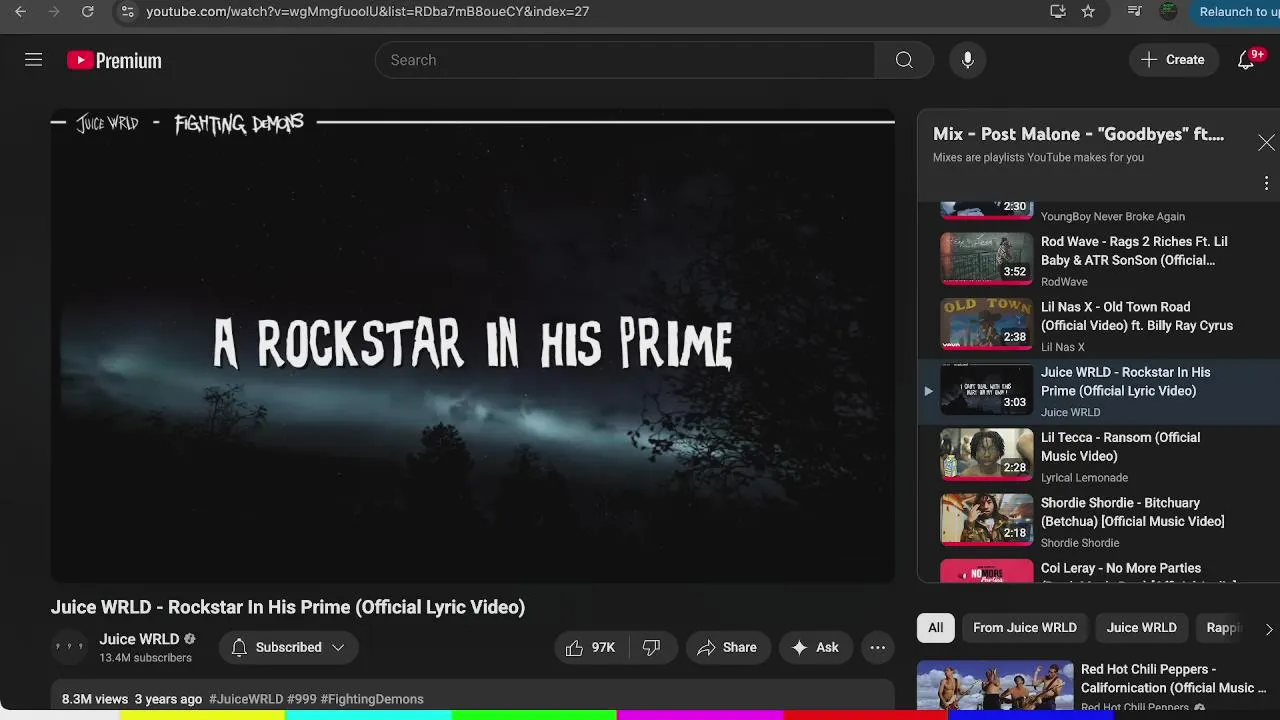Click Relaunch to update button
1280x720 pixels.
point(1238,12)
